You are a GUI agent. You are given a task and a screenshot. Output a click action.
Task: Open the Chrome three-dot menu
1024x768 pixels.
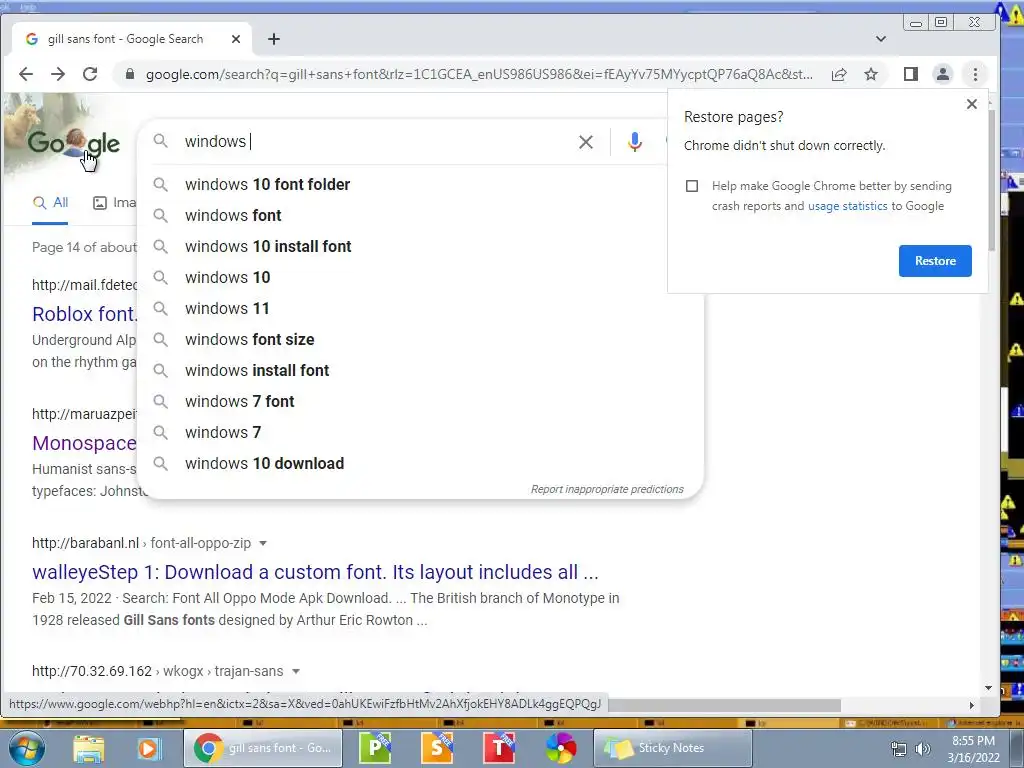tap(975, 74)
